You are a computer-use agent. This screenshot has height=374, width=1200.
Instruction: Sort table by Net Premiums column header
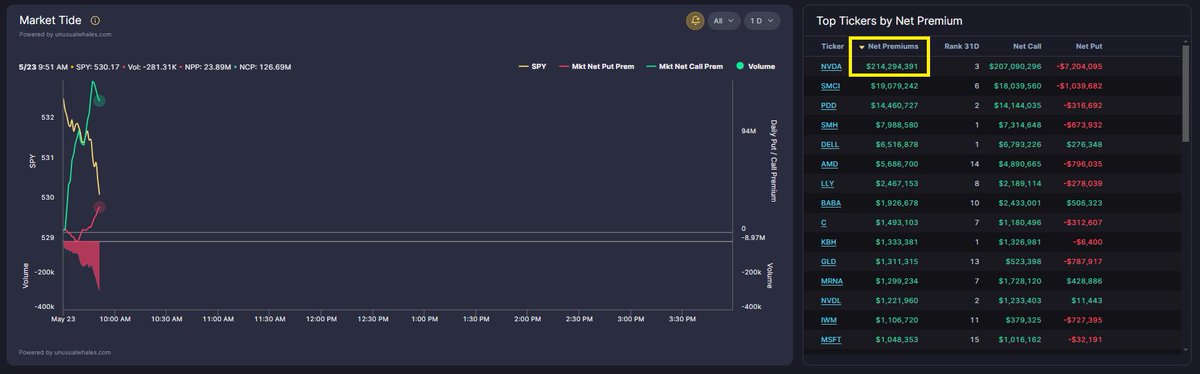pyautogui.click(x=893, y=46)
